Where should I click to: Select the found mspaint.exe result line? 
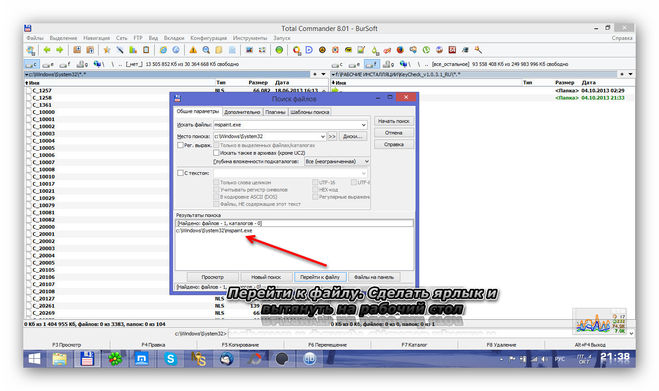(214, 230)
